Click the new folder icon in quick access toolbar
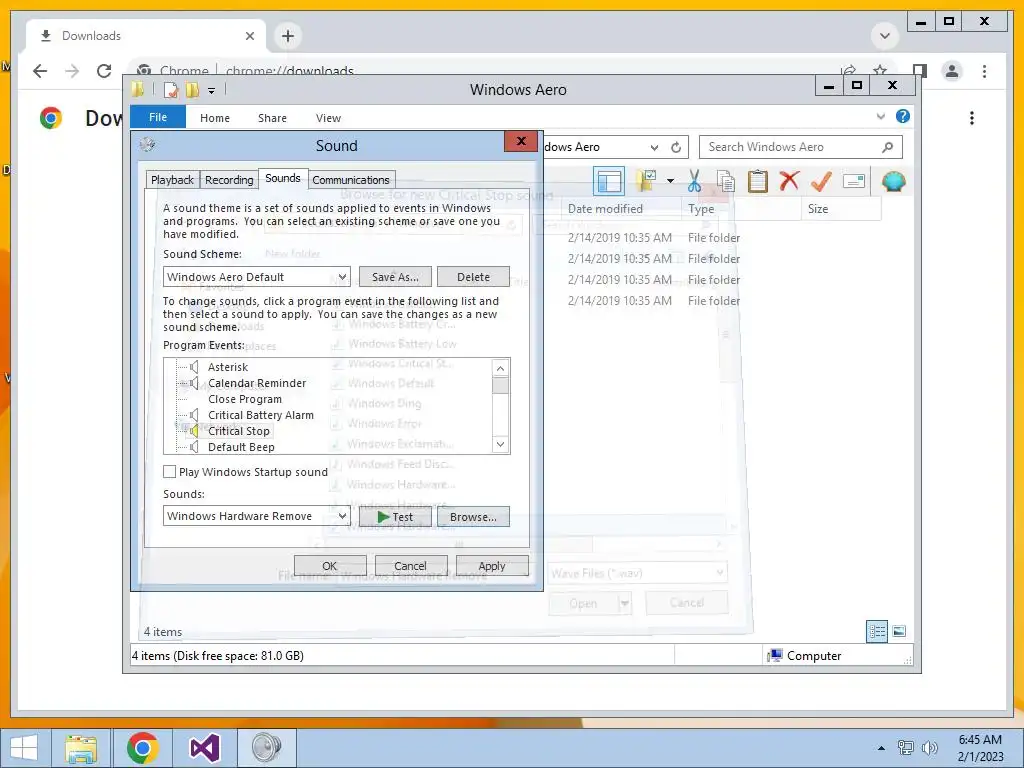The height and width of the screenshot is (768, 1024). click(x=192, y=90)
